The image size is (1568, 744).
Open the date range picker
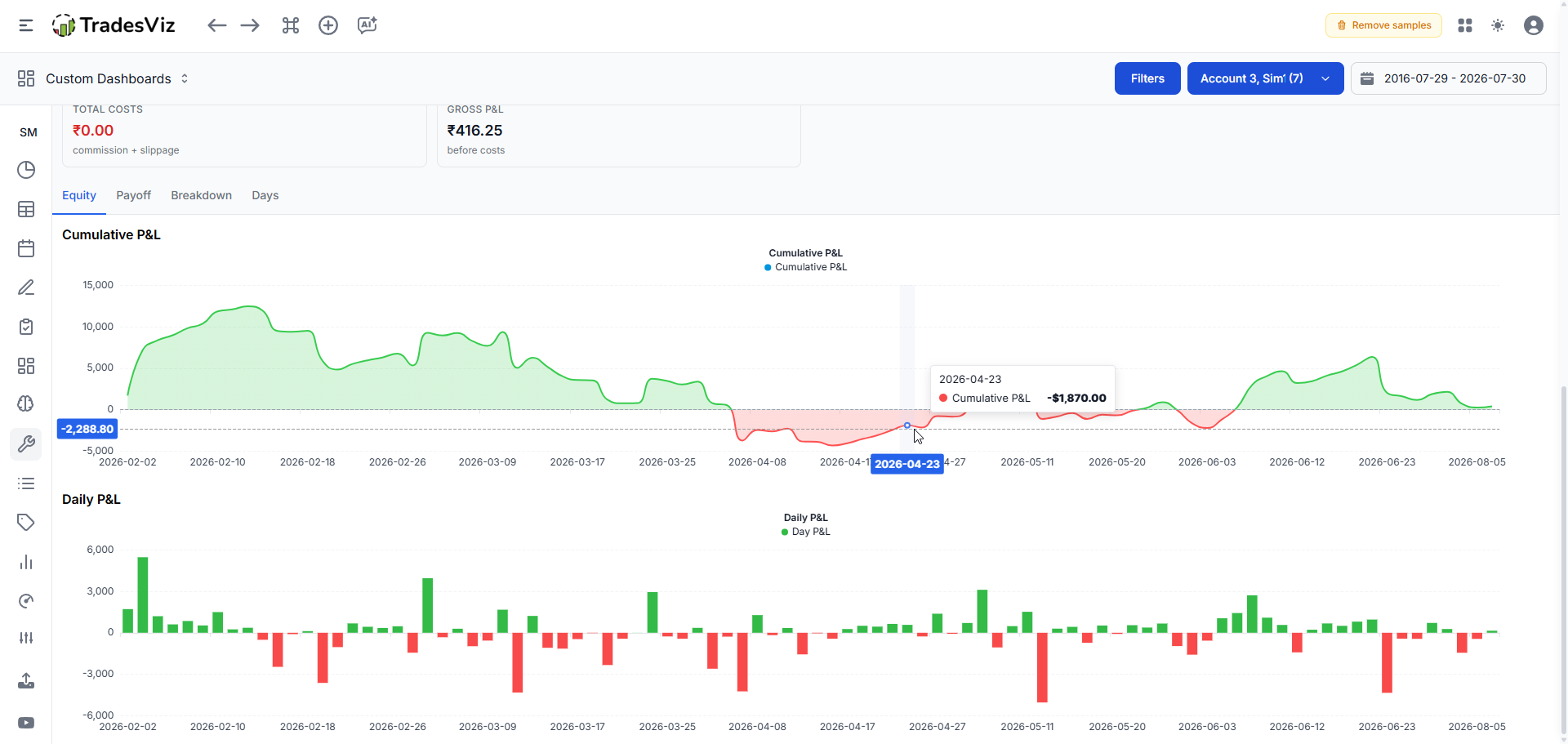(x=1448, y=78)
